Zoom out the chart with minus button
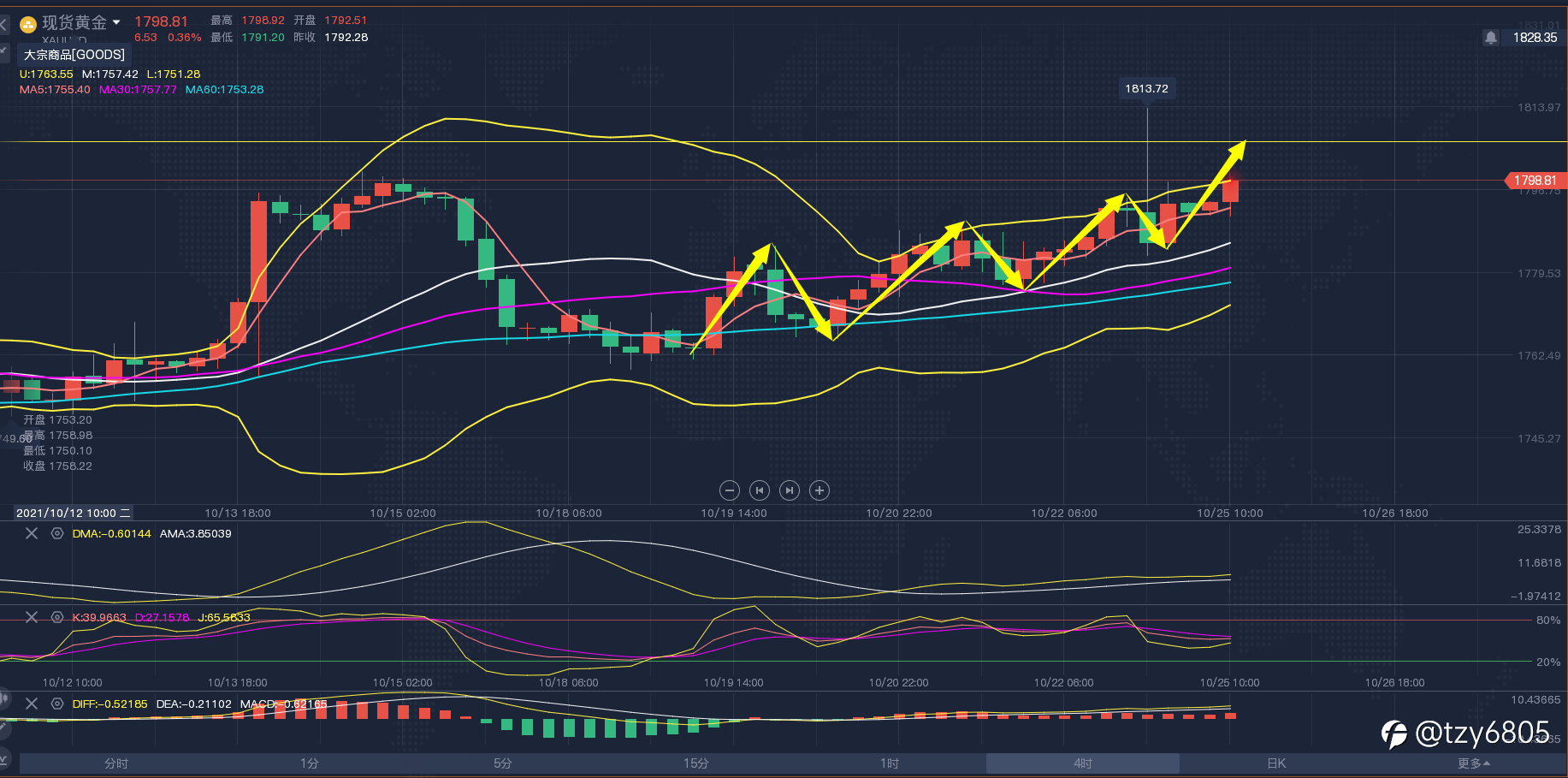The width and height of the screenshot is (1568, 778). [730, 490]
